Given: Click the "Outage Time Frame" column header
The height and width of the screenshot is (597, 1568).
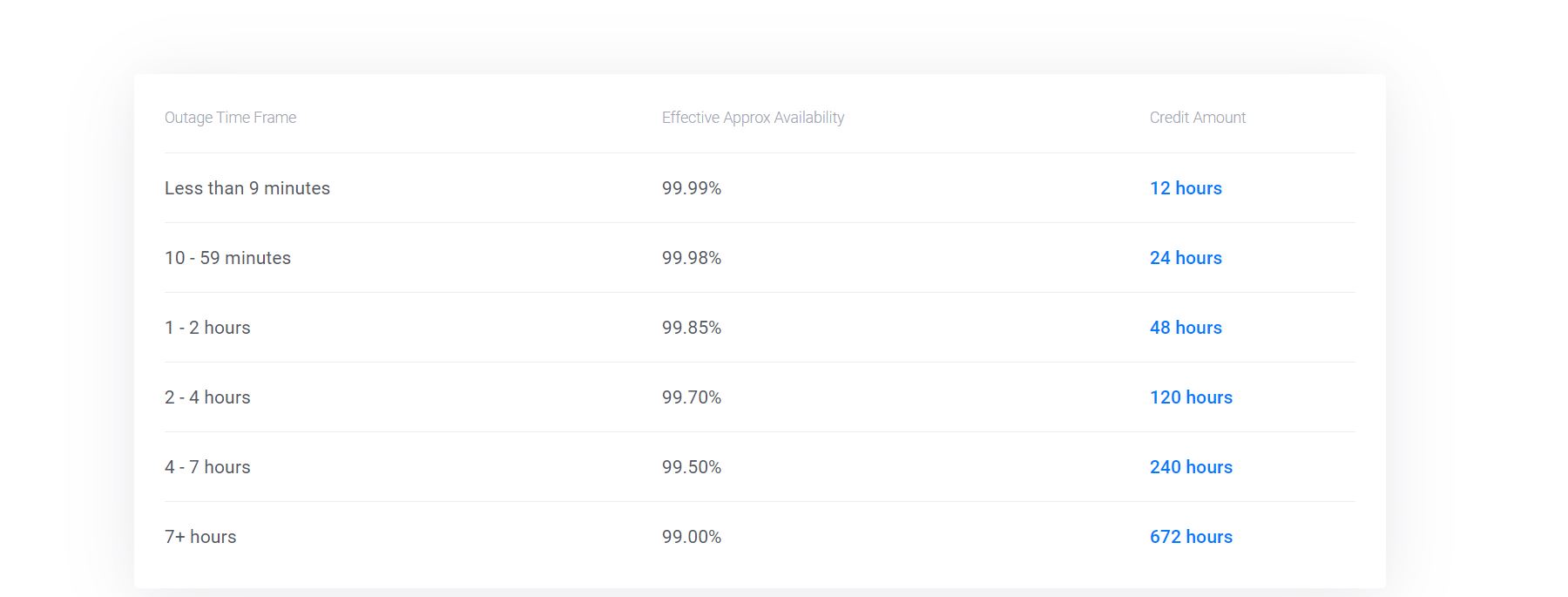Looking at the screenshot, I should pyautogui.click(x=230, y=118).
